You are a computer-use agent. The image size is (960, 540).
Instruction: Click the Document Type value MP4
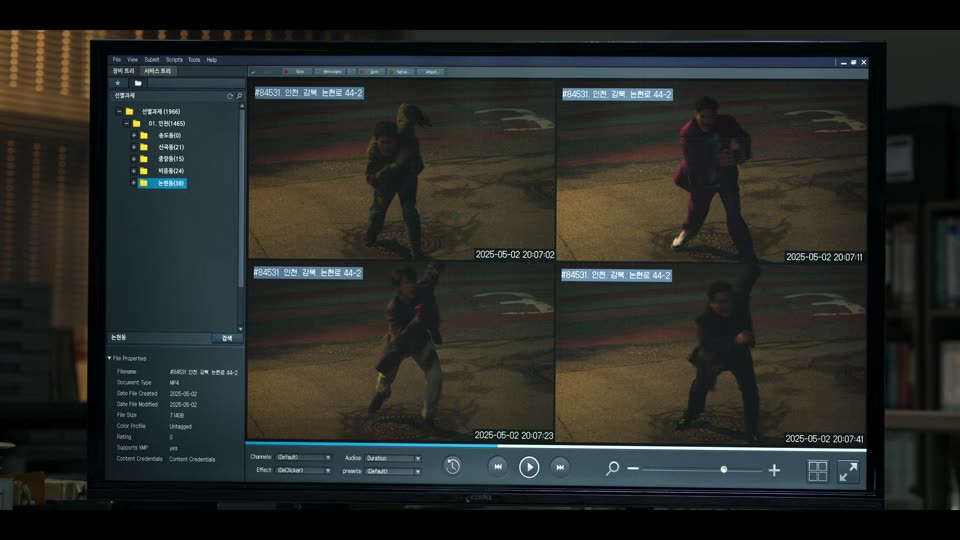(174, 383)
